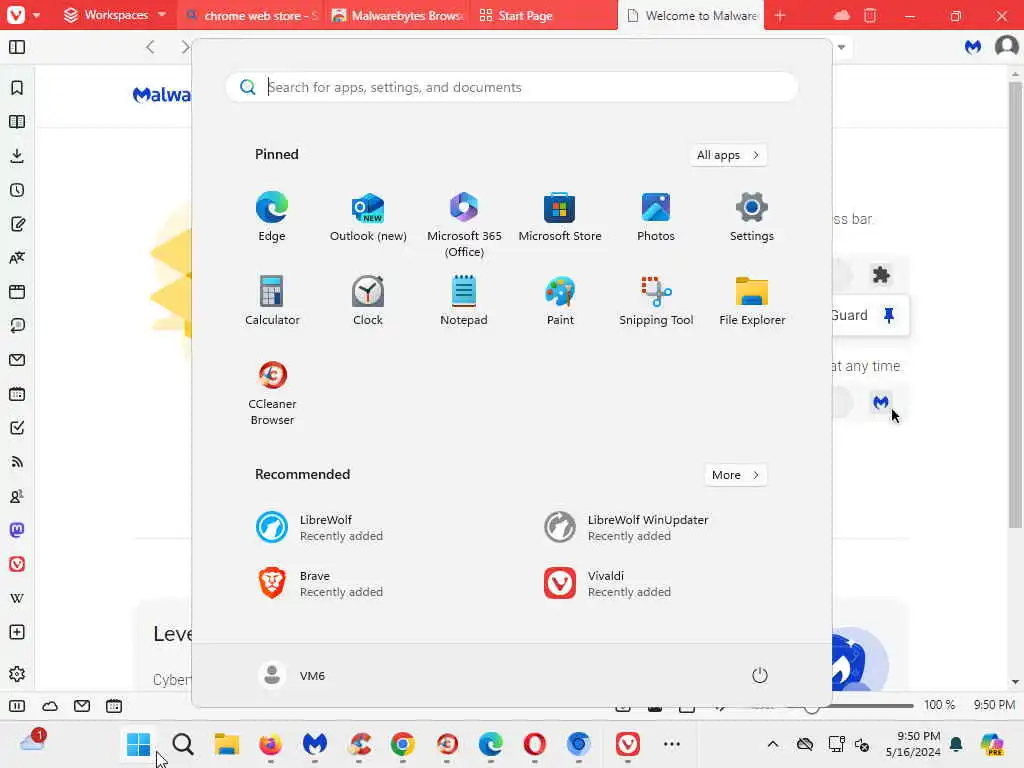Open Vivaldi Notes panel
This screenshot has height=768, width=1024.
point(17,224)
